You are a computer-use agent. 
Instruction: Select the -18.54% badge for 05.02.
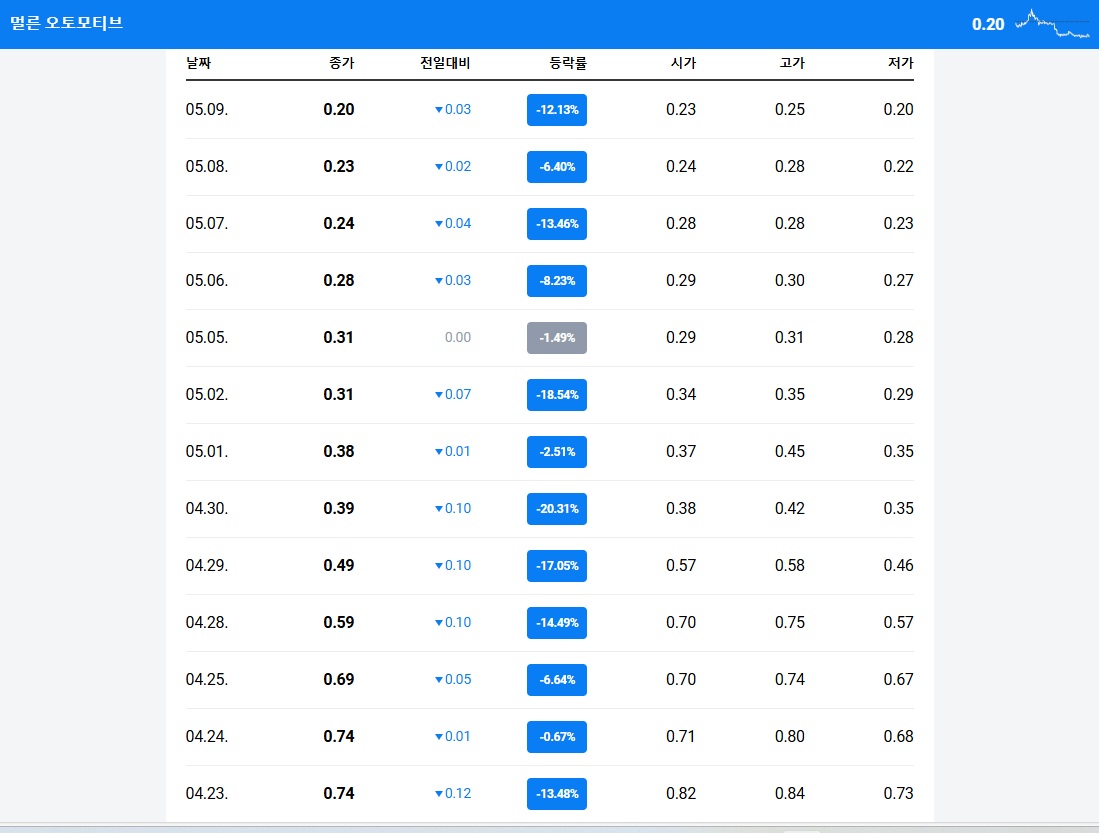(557, 395)
